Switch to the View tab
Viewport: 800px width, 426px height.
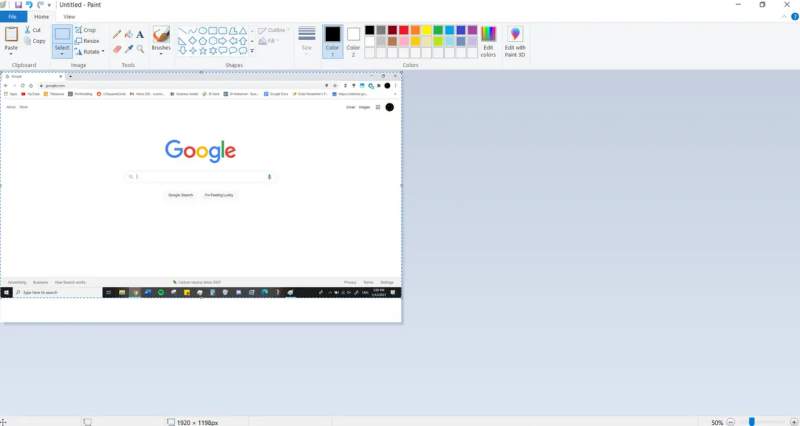69,17
